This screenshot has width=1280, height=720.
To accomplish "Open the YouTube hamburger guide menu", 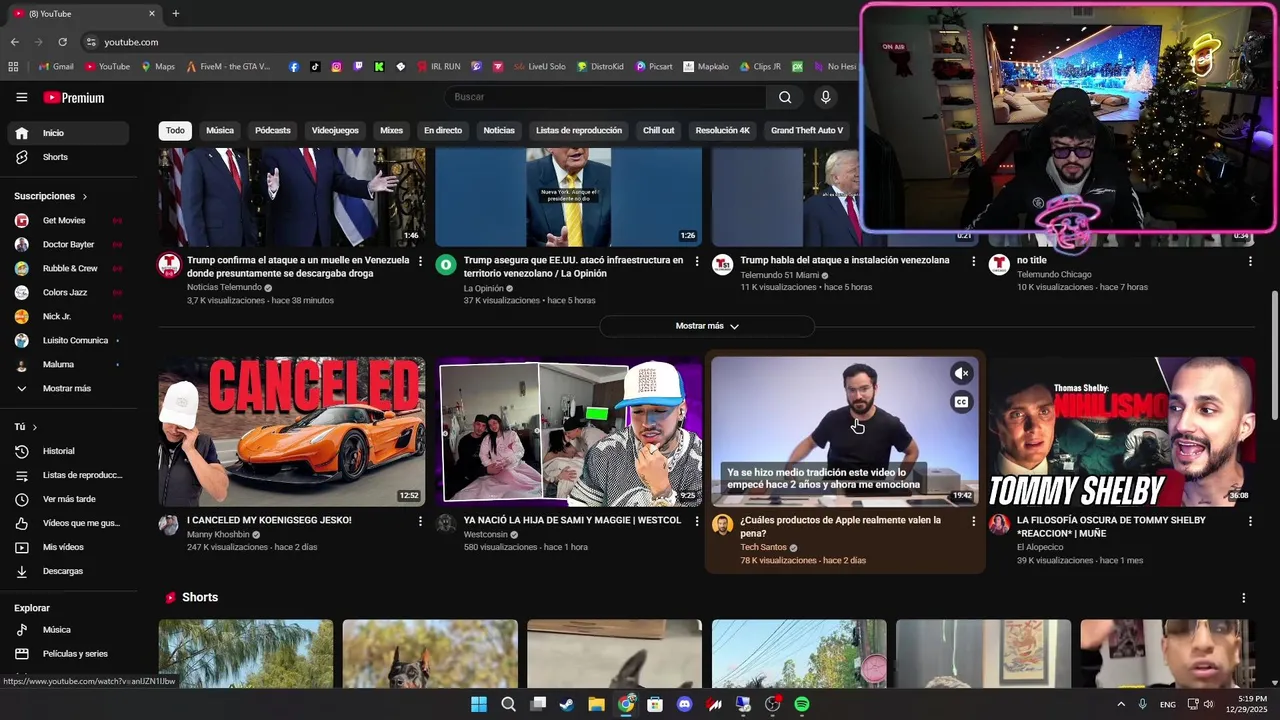I will [x=21, y=97].
